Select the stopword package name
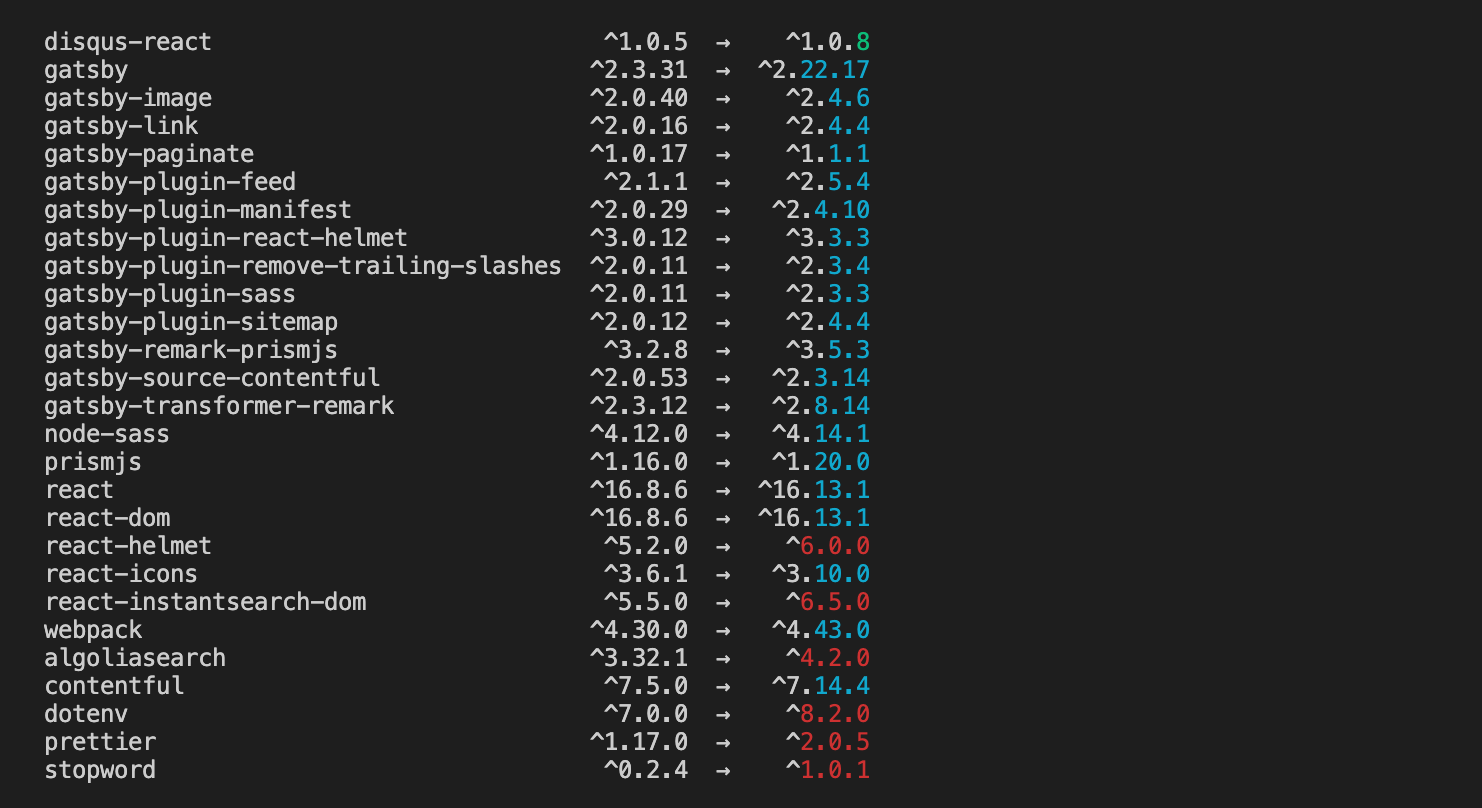The width and height of the screenshot is (1482, 808). point(100,770)
